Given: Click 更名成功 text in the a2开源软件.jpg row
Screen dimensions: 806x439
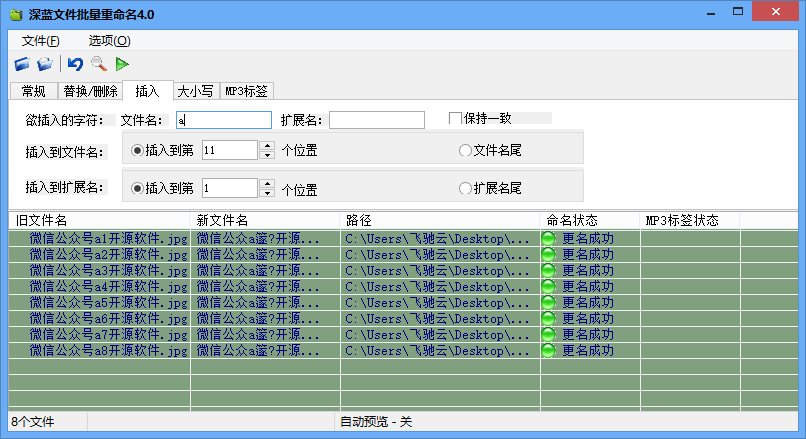Looking at the screenshot, I should pos(588,254).
